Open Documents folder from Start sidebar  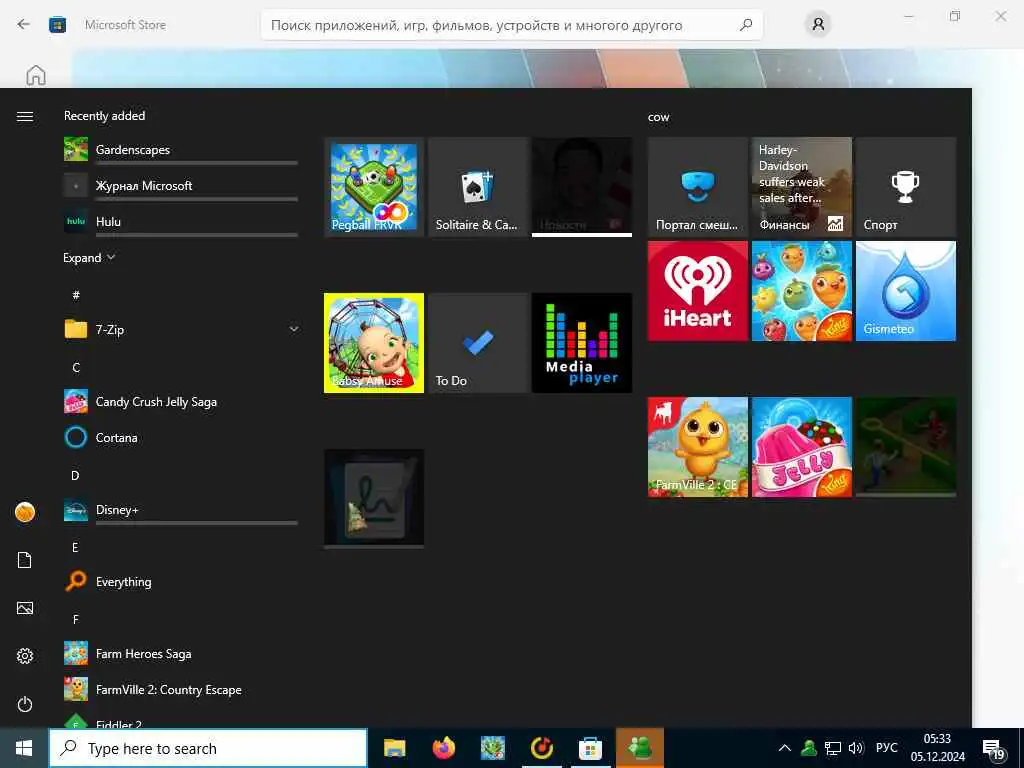(x=25, y=560)
